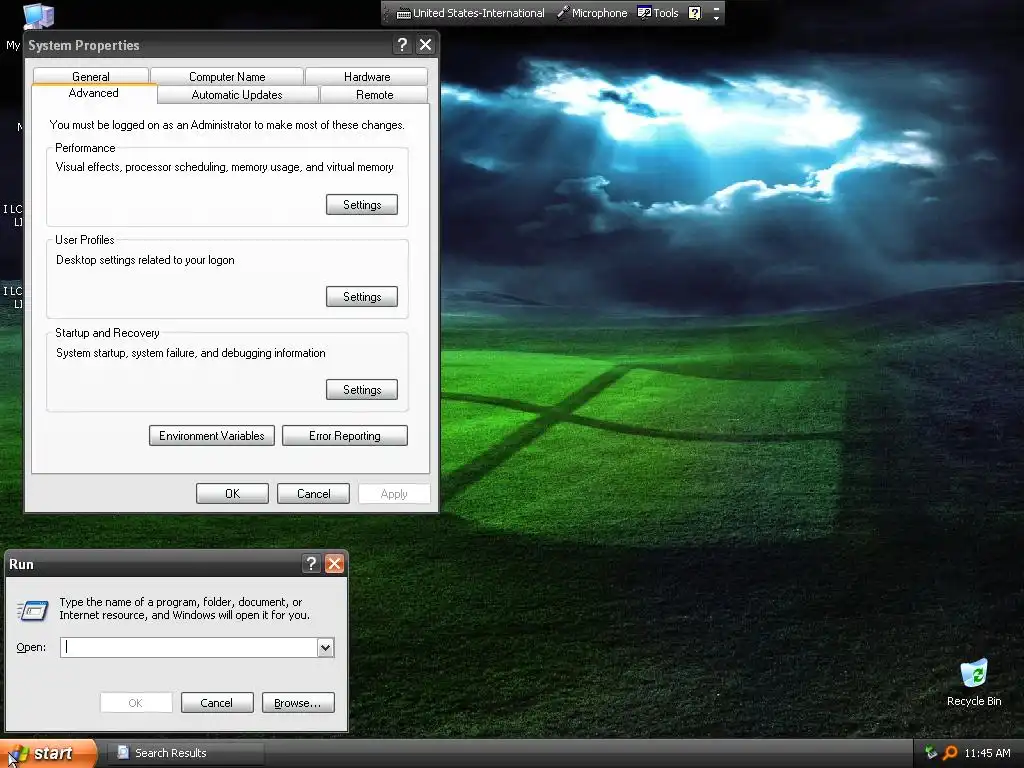
Task: Click the System Properties help question mark
Action: pos(402,44)
